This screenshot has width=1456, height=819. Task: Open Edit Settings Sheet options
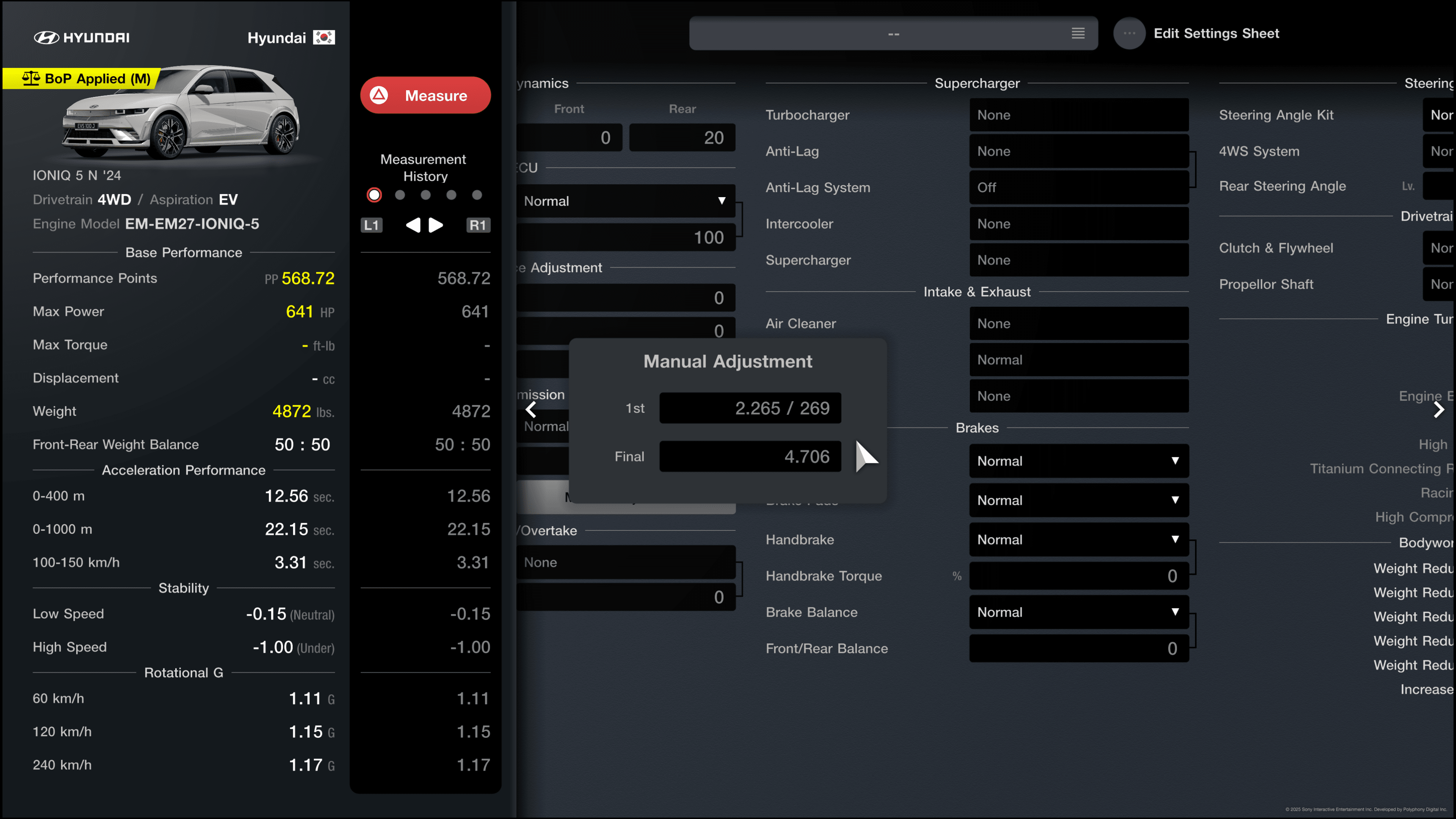tap(1216, 33)
